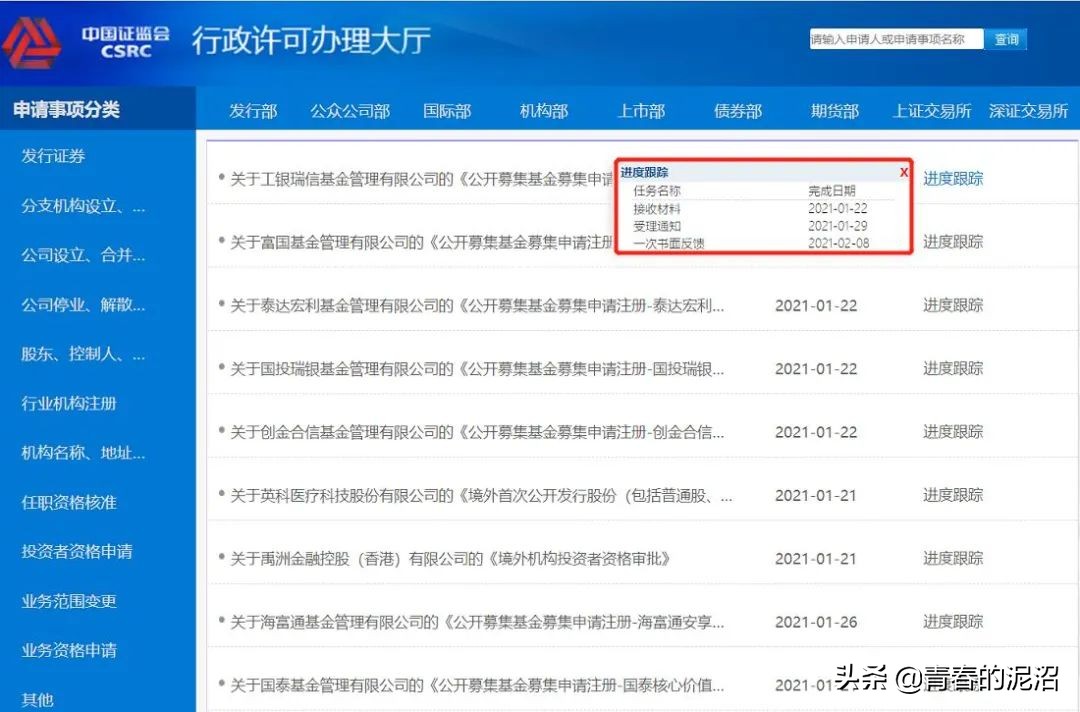Click the applicant search input field
1080x712 pixels.
pos(895,39)
